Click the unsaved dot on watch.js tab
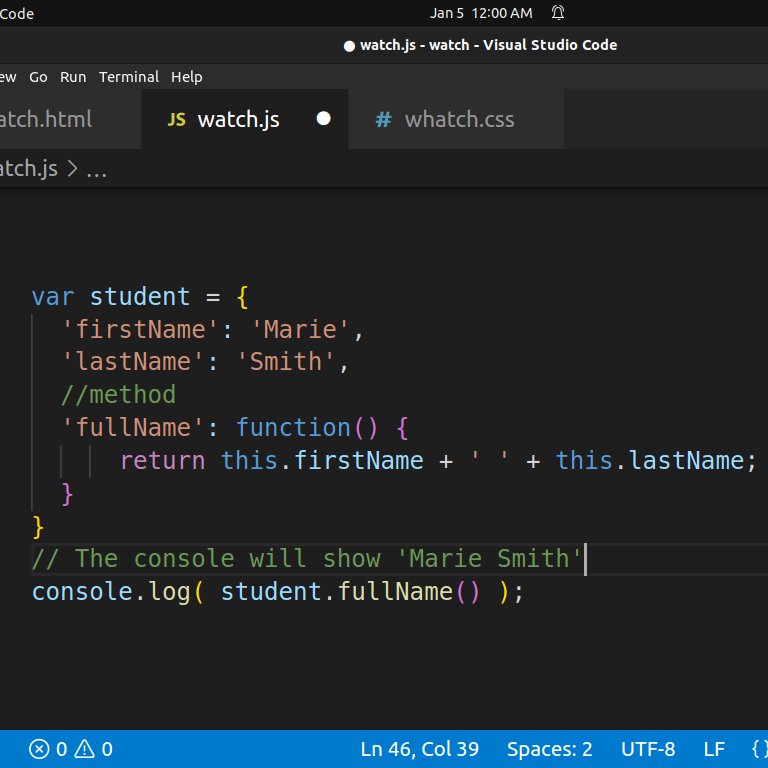Image resolution: width=768 pixels, height=768 pixels. coord(323,119)
